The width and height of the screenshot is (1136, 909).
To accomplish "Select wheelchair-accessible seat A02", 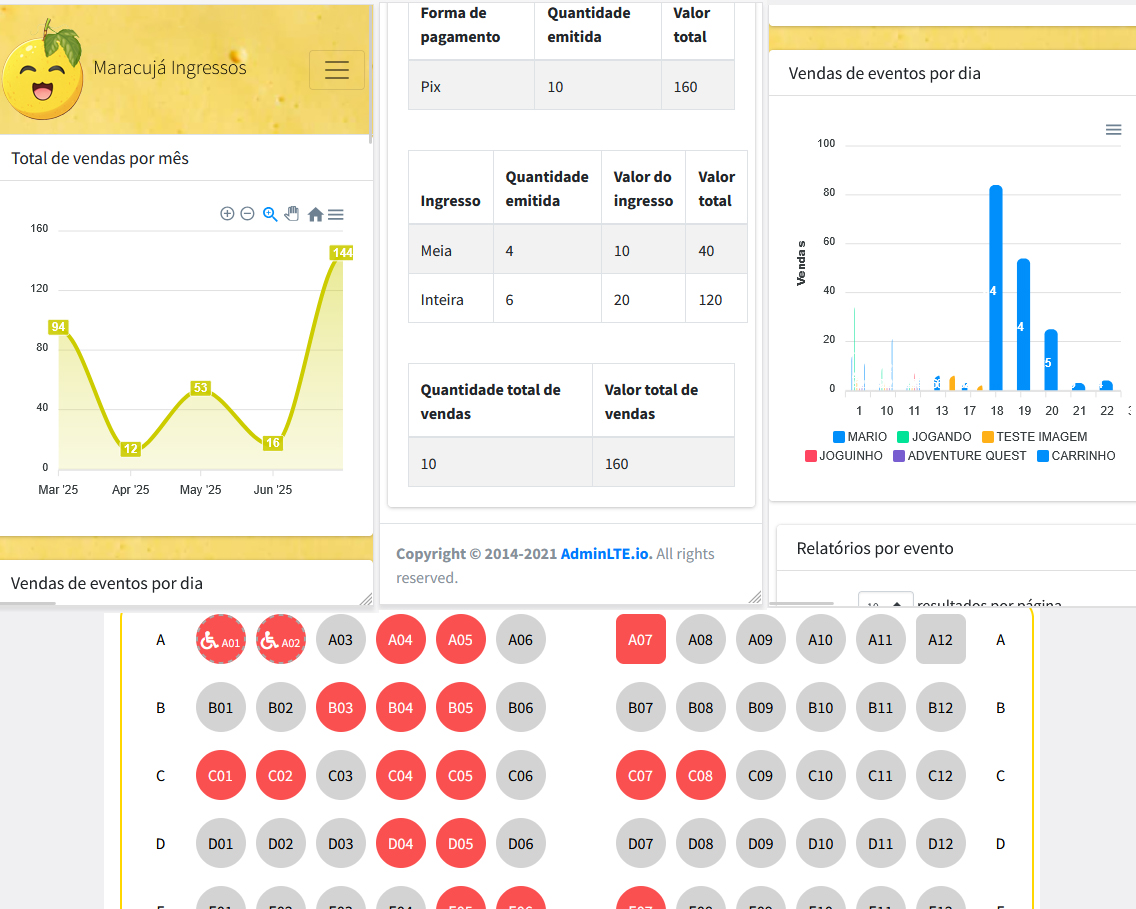I will point(281,640).
